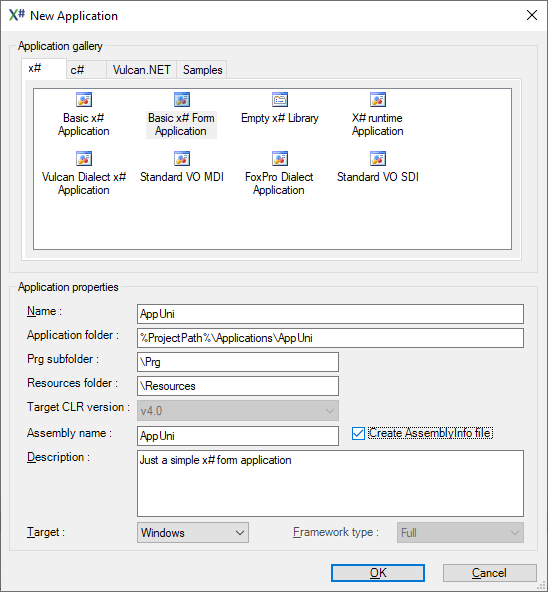Viewport: 548px width, 592px height.
Task: Choose the Standard VO MDI icon
Action: click(182, 159)
